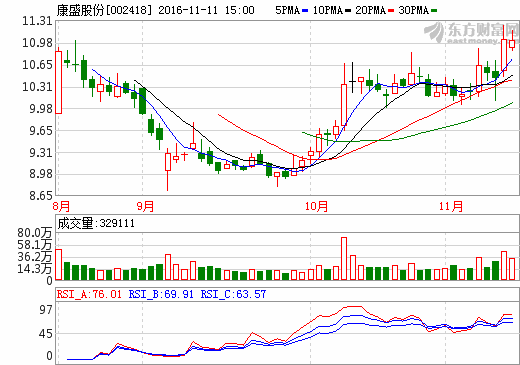Screen dimensions: 520x365
Task: Click the 58.1万 volume axis label
Action: tap(35, 245)
